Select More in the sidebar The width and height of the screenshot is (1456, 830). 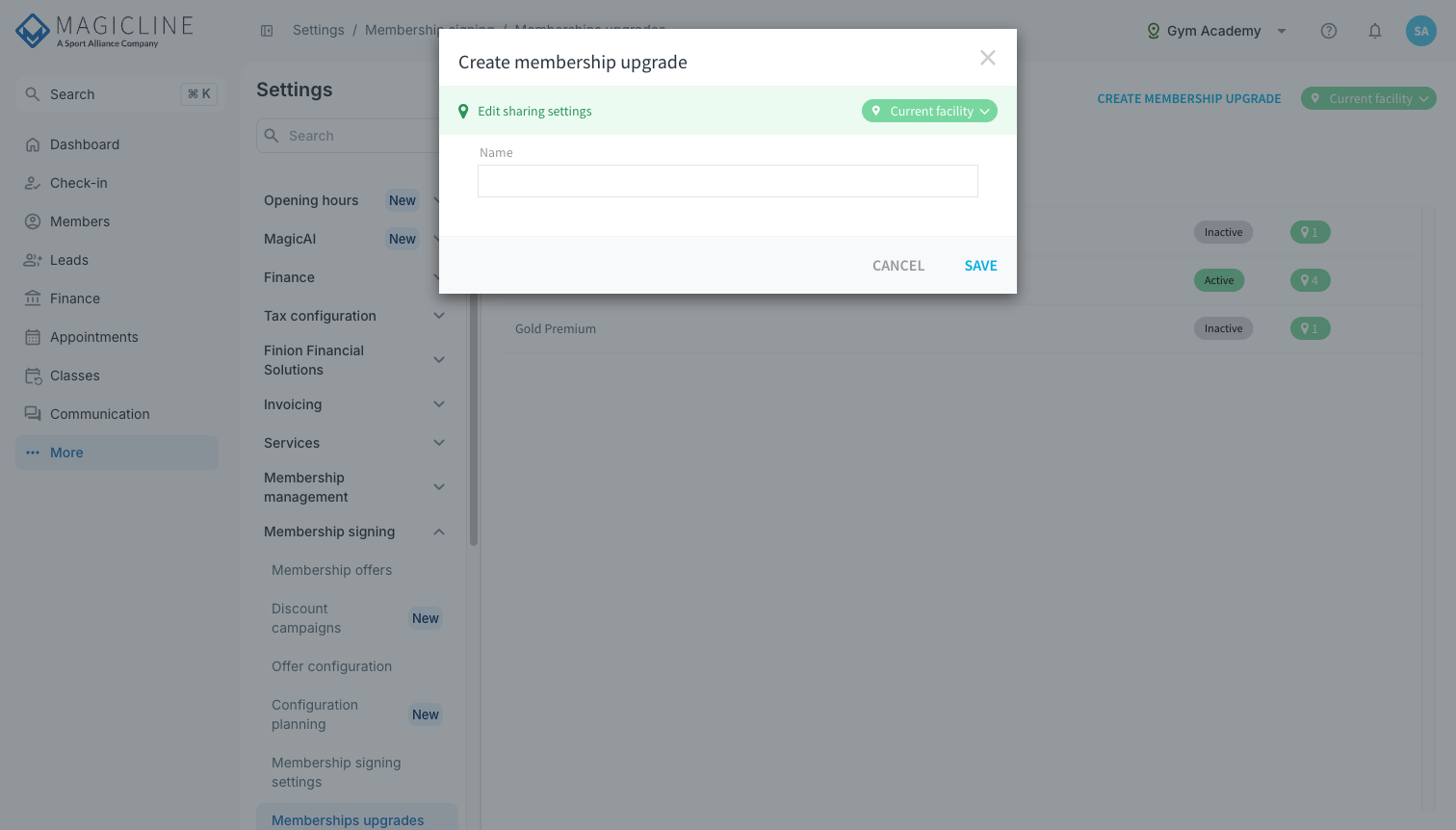[x=117, y=453]
